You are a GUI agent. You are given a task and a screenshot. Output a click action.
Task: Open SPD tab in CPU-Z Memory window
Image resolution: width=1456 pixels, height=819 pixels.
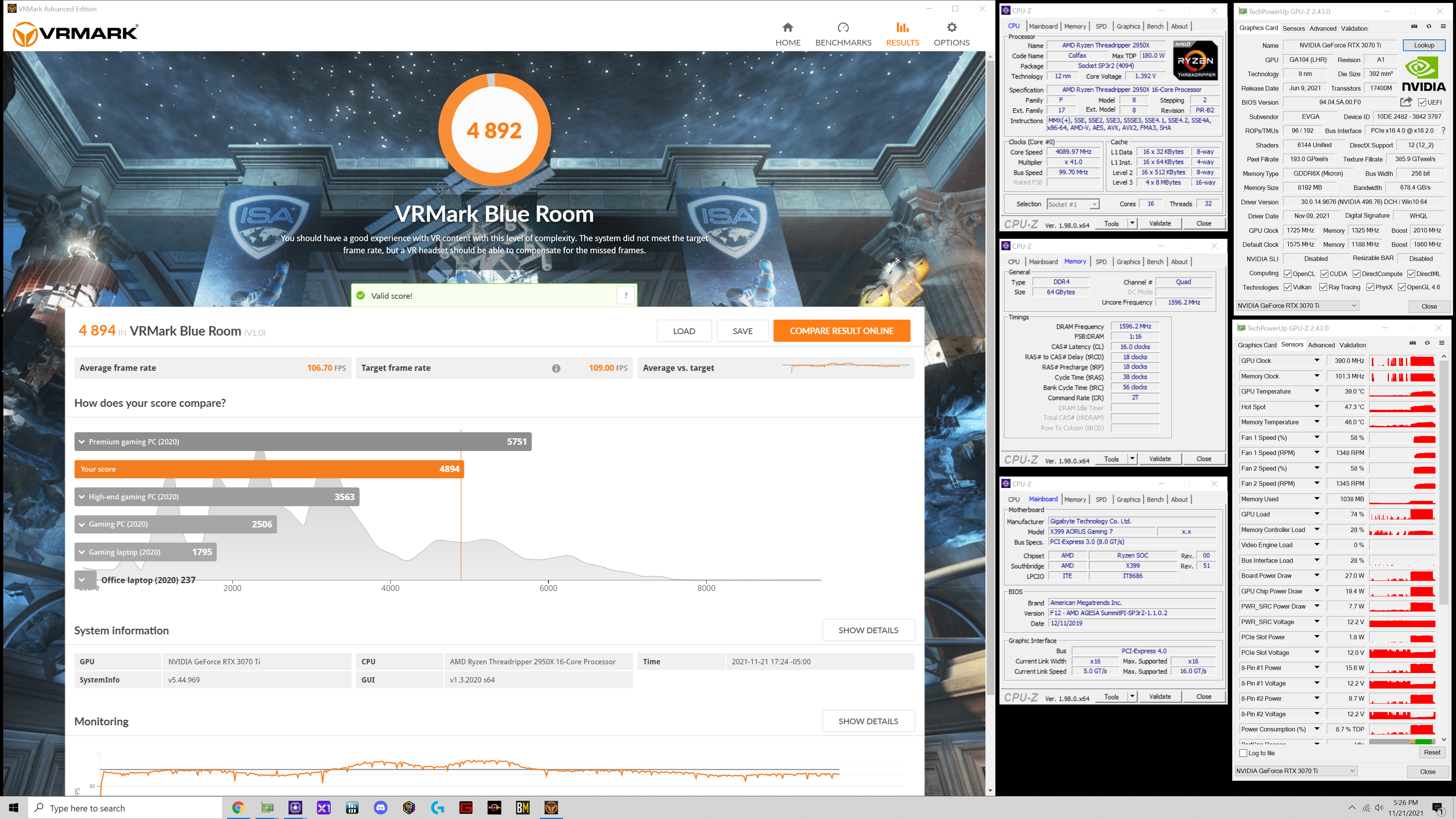tap(1101, 262)
